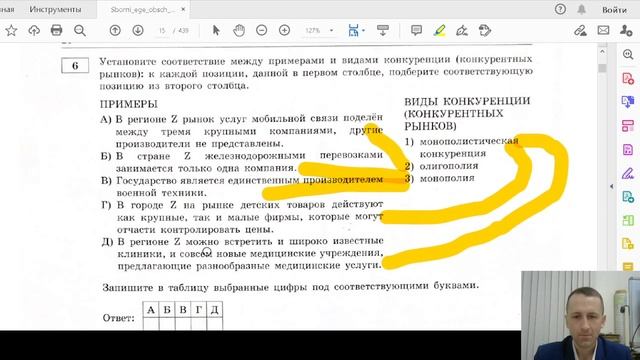Open the sign document pen tool
Image resolution: width=640 pixels, height=360 pixels.
(462, 31)
